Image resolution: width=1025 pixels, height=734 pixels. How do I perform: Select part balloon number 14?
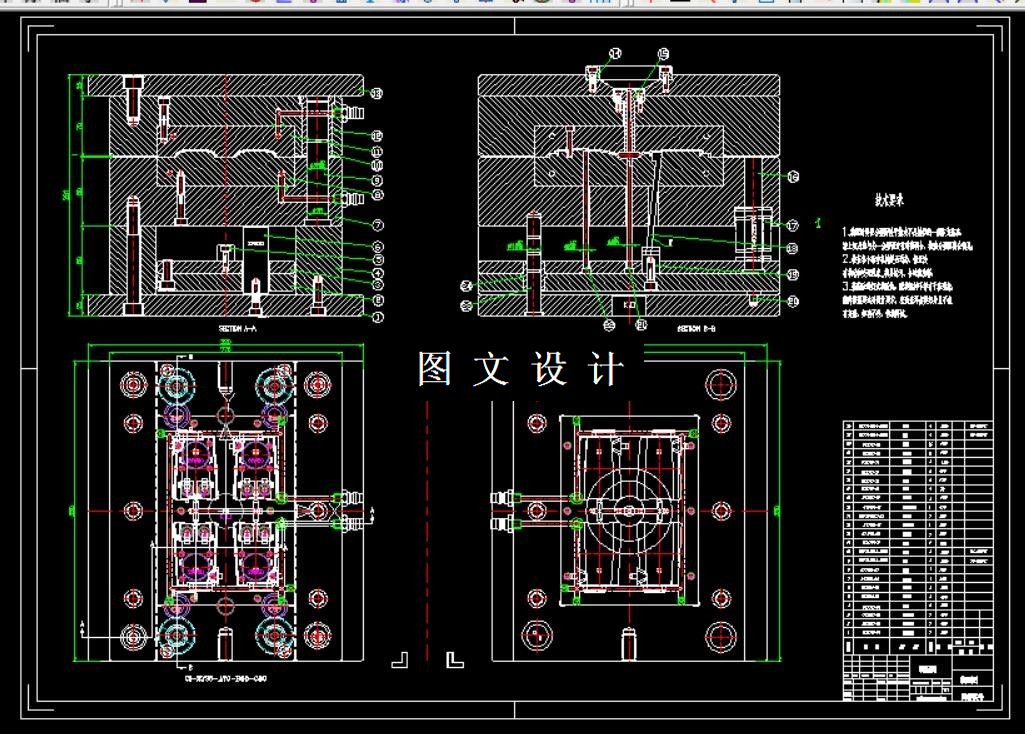[615, 53]
